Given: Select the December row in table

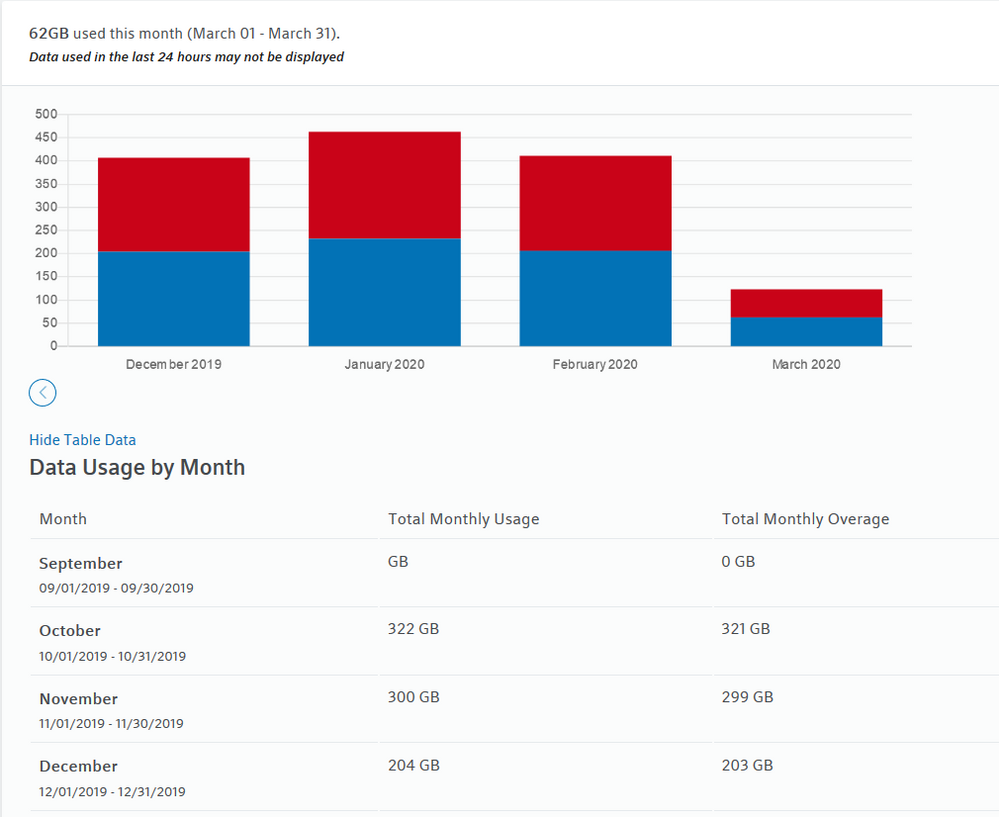Looking at the screenshot, I should [78, 766].
